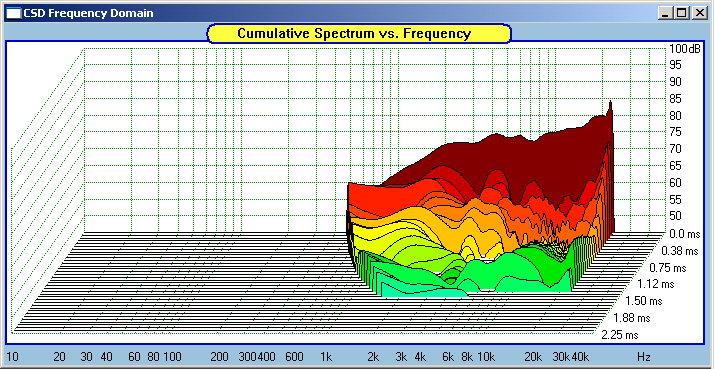Screen dimensions: 714x369
Task: Click the '20' frequency axis label
Action: coord(59,357)
